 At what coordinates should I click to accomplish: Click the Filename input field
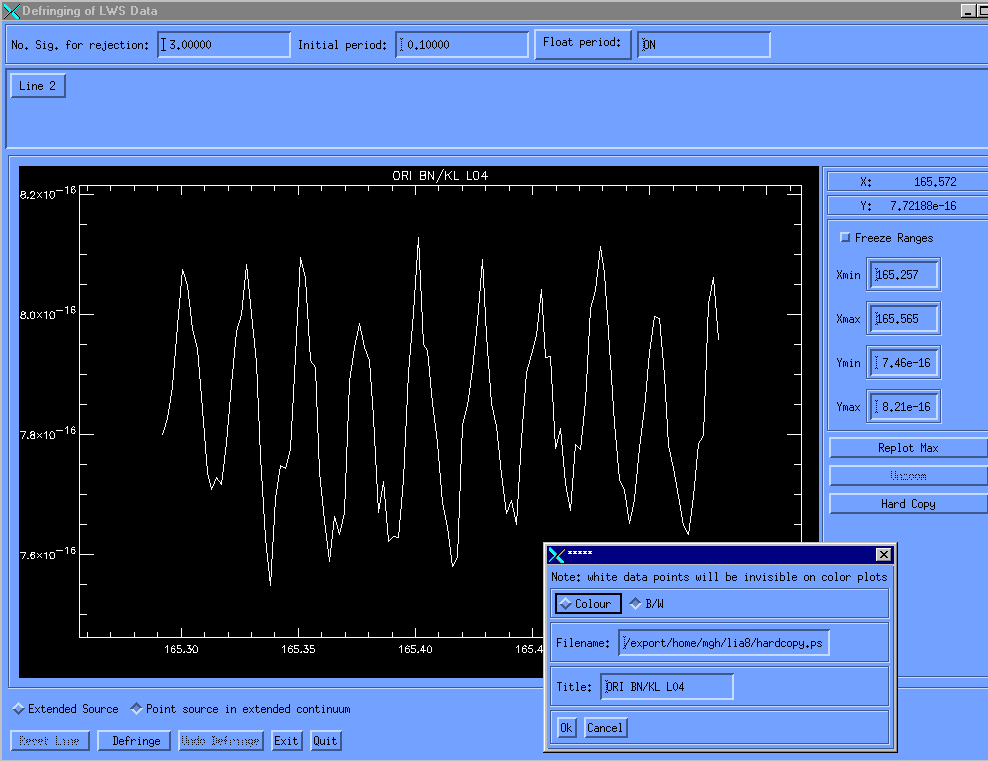[724, 643]
